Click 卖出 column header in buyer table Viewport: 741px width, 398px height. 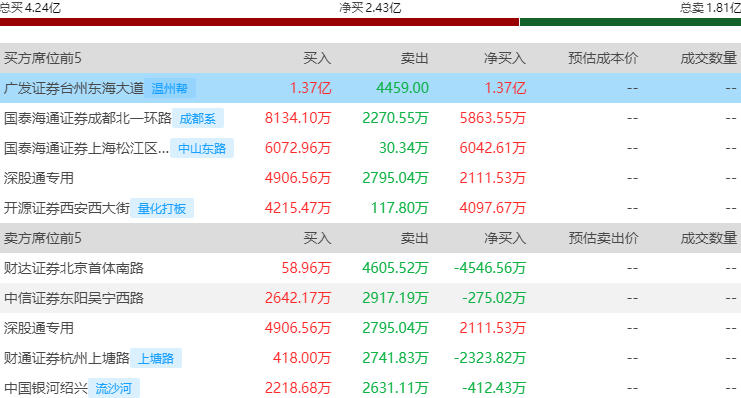click(x=414, y=58)
